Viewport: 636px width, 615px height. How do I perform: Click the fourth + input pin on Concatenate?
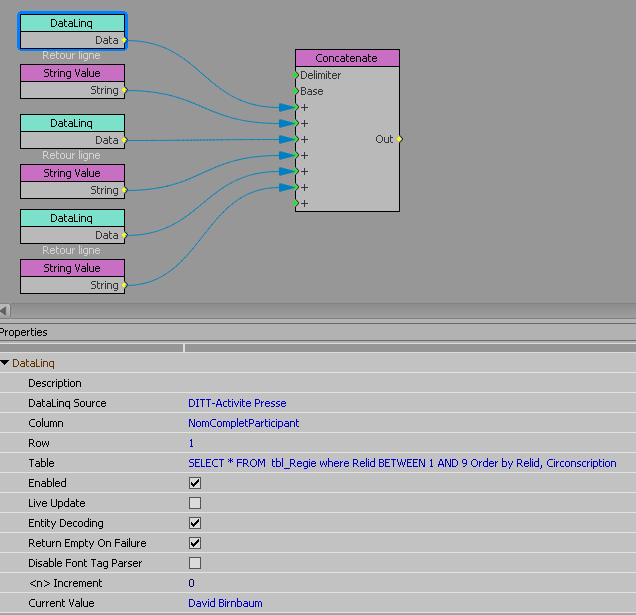pos(296,155)
